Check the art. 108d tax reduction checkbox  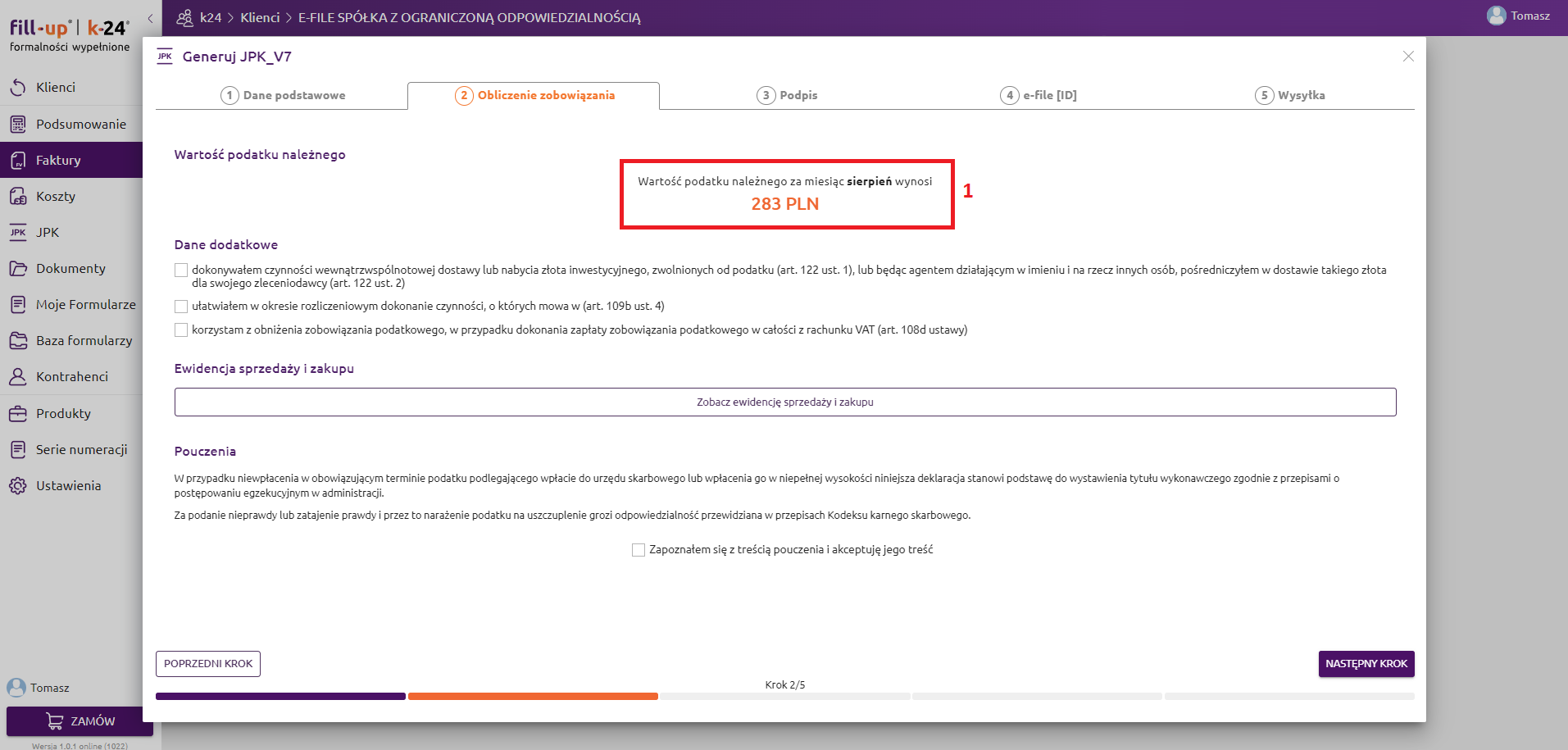point(181,330)
